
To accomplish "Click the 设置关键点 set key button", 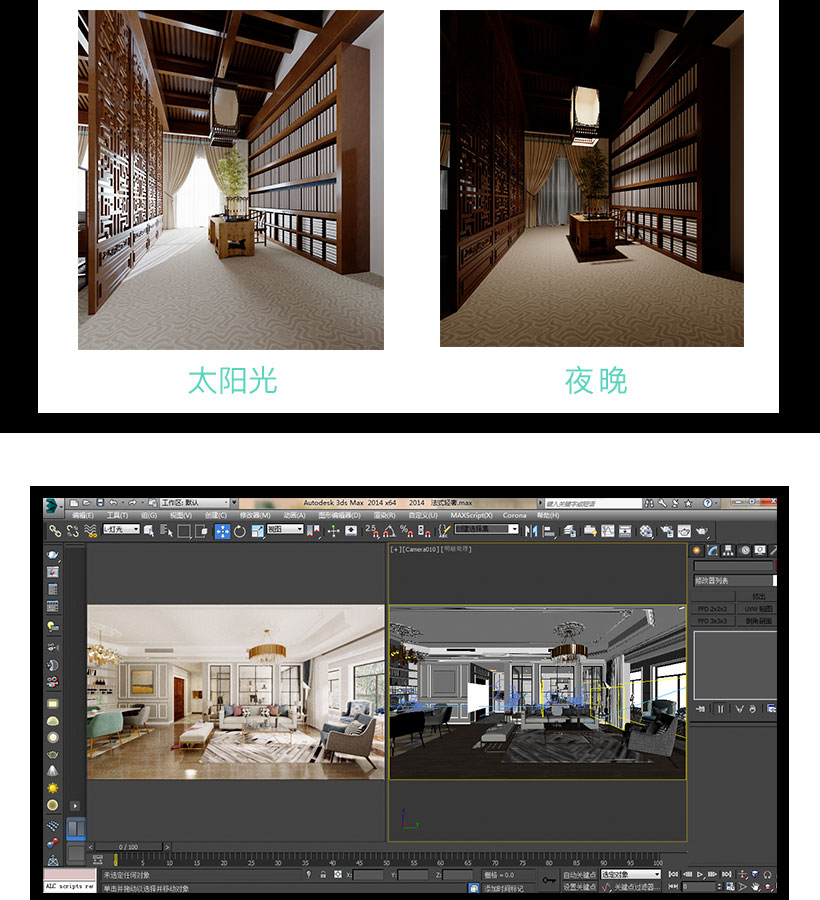I will [579, 887].
